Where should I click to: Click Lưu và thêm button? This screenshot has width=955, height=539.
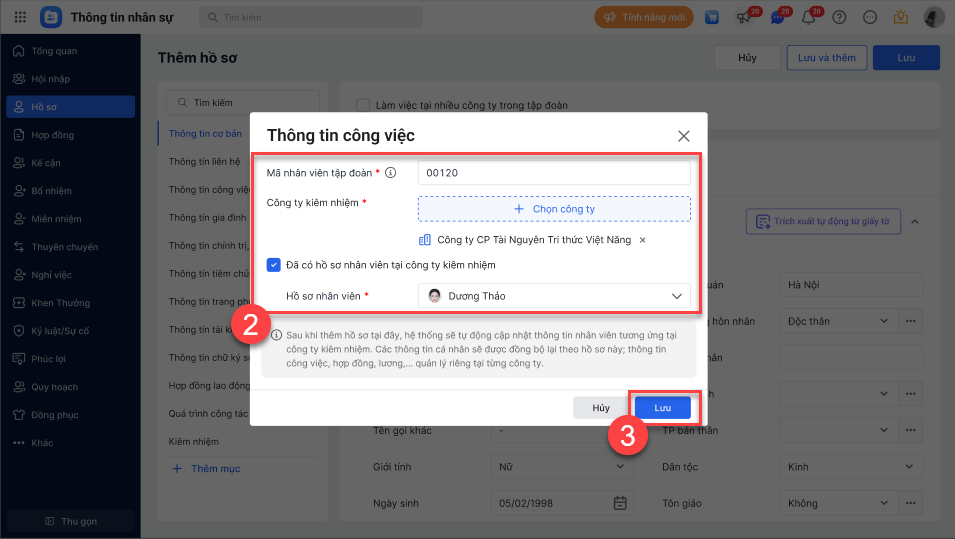826,58
